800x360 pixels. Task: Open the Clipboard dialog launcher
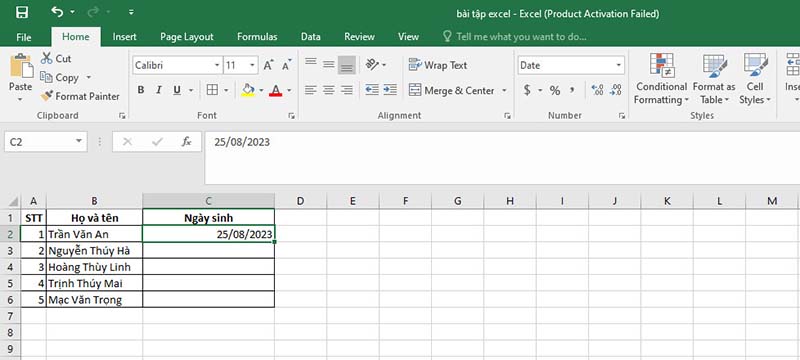pos(122,116)
